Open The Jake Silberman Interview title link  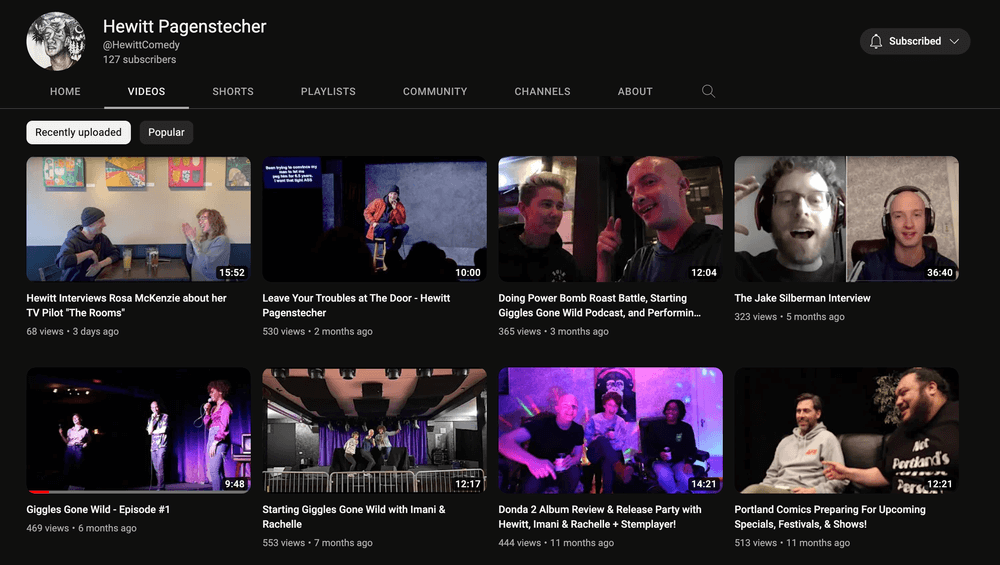pyautogui.click(x=802, y=298)
